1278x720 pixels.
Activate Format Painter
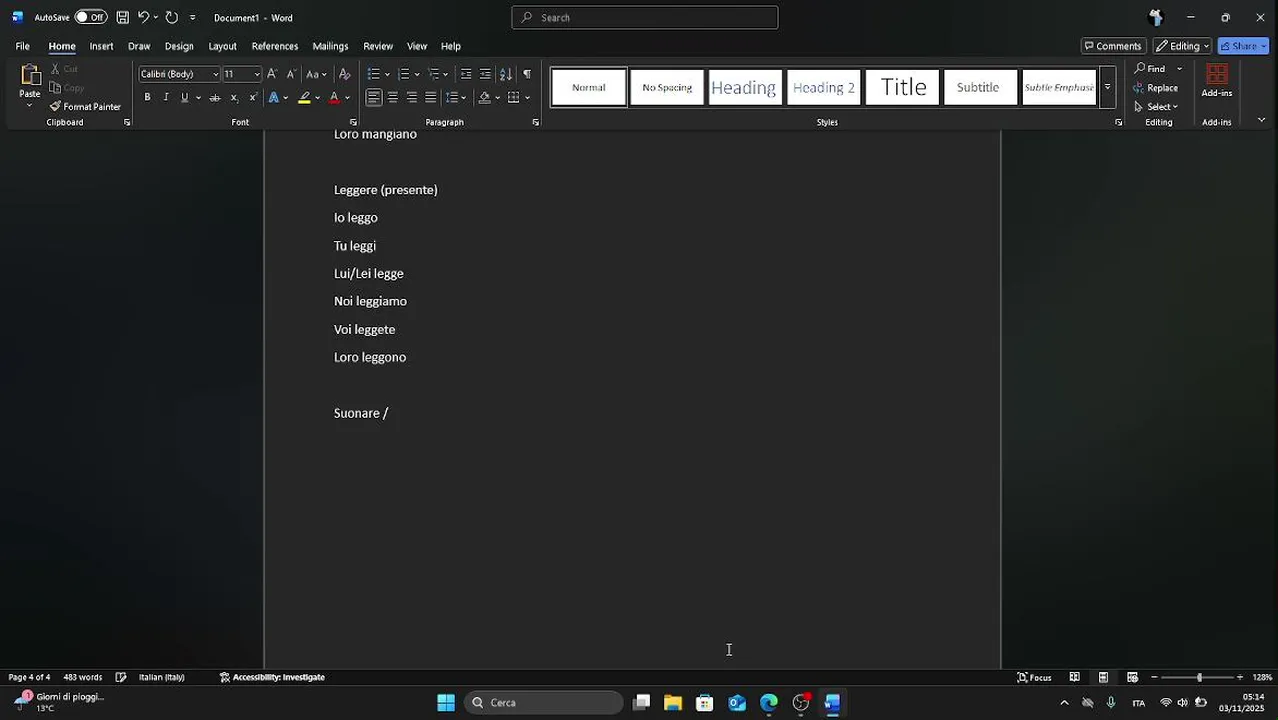pyautogui.click(x=85, y=107)
